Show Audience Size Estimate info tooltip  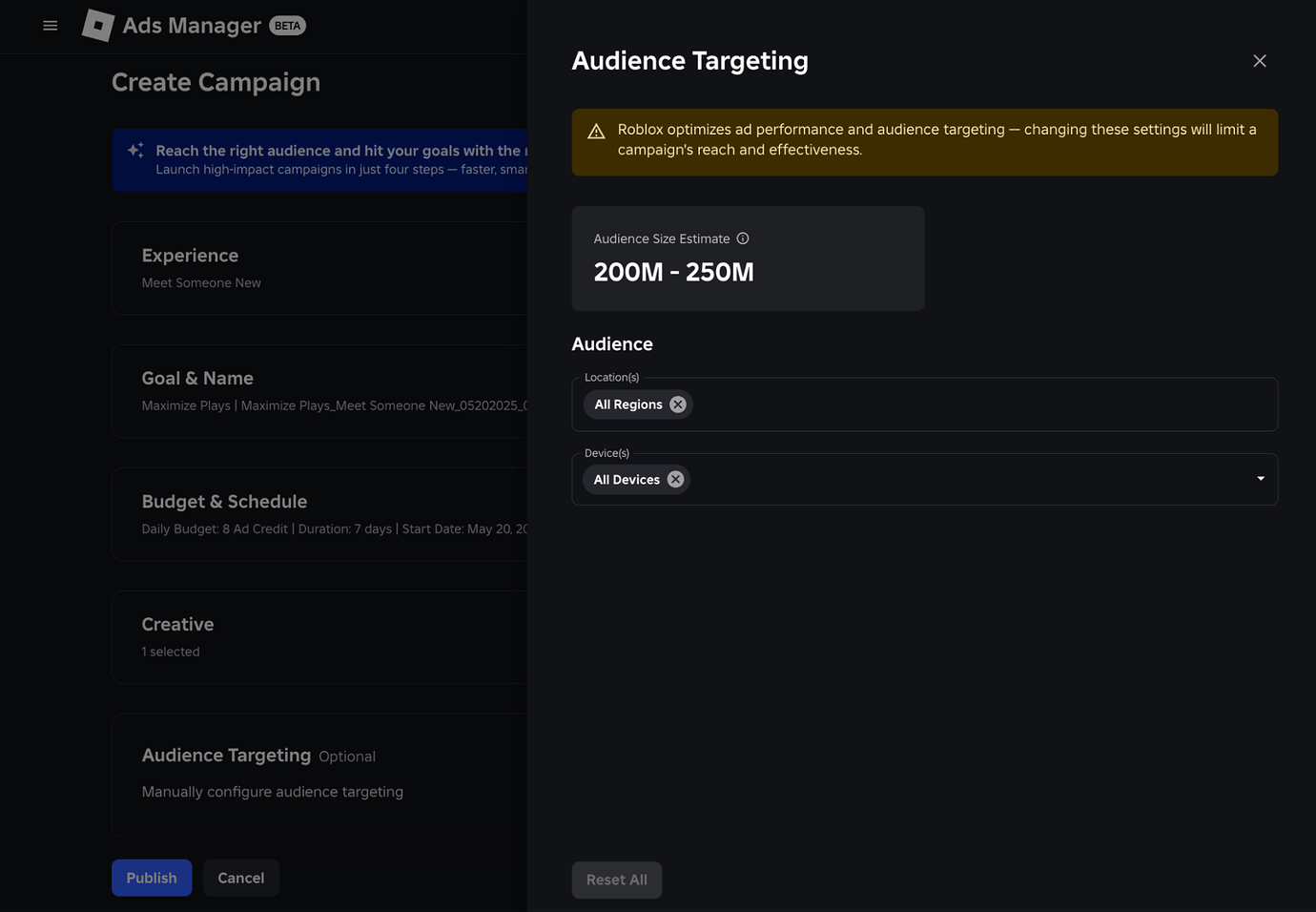pyautogui.click(x=743, y=238)
